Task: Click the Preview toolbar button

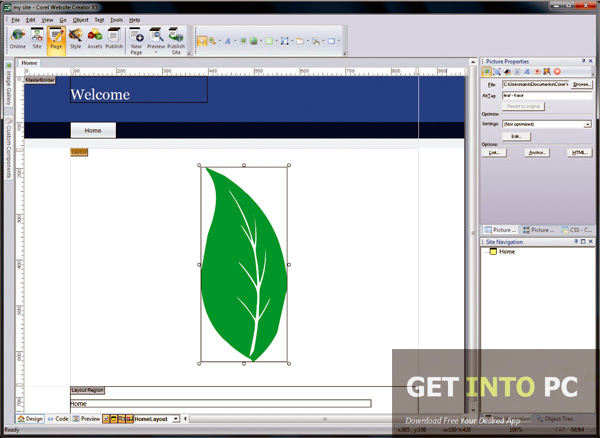Action: pos(156,38)
